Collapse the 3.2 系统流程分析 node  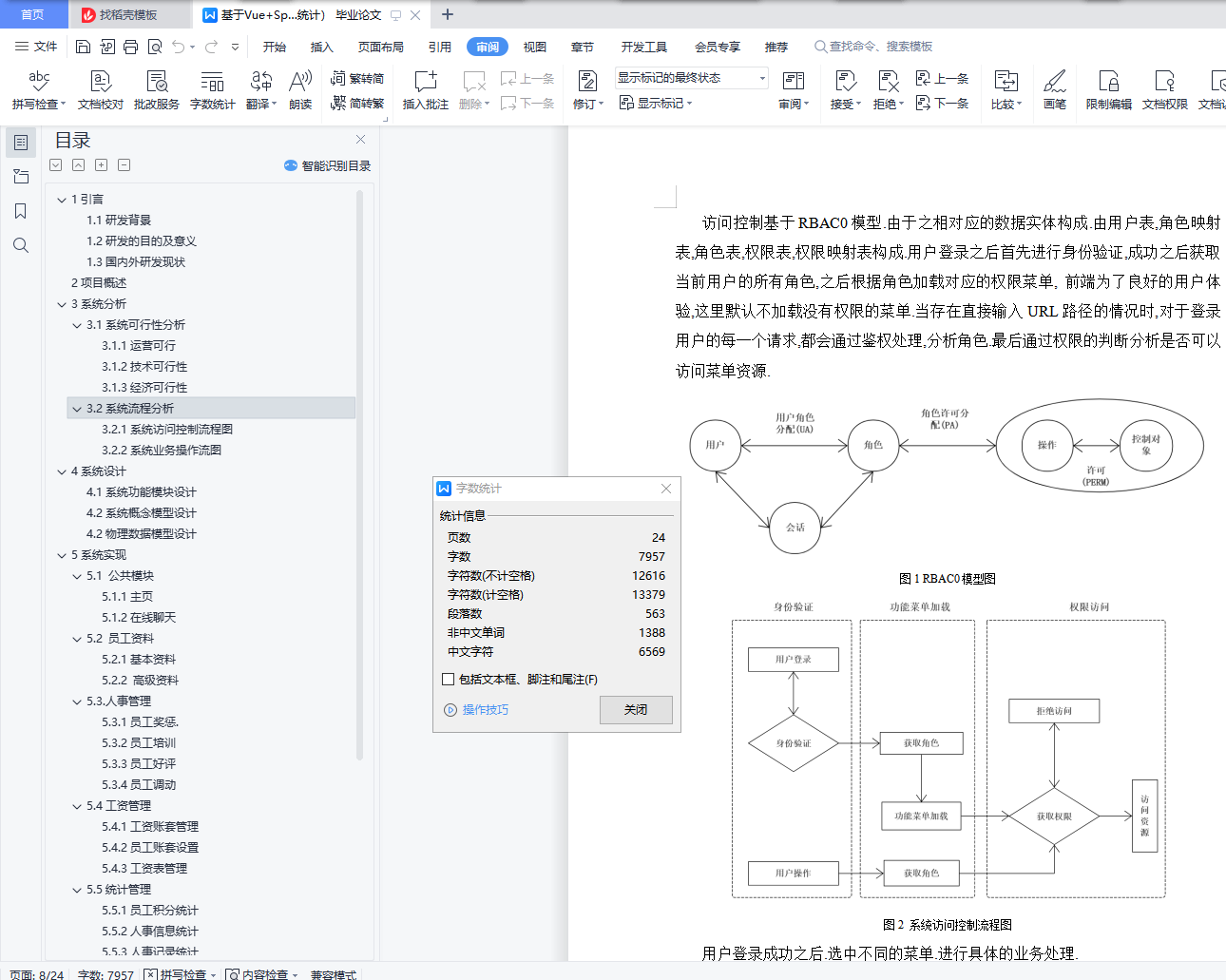(x=77, y=409)
